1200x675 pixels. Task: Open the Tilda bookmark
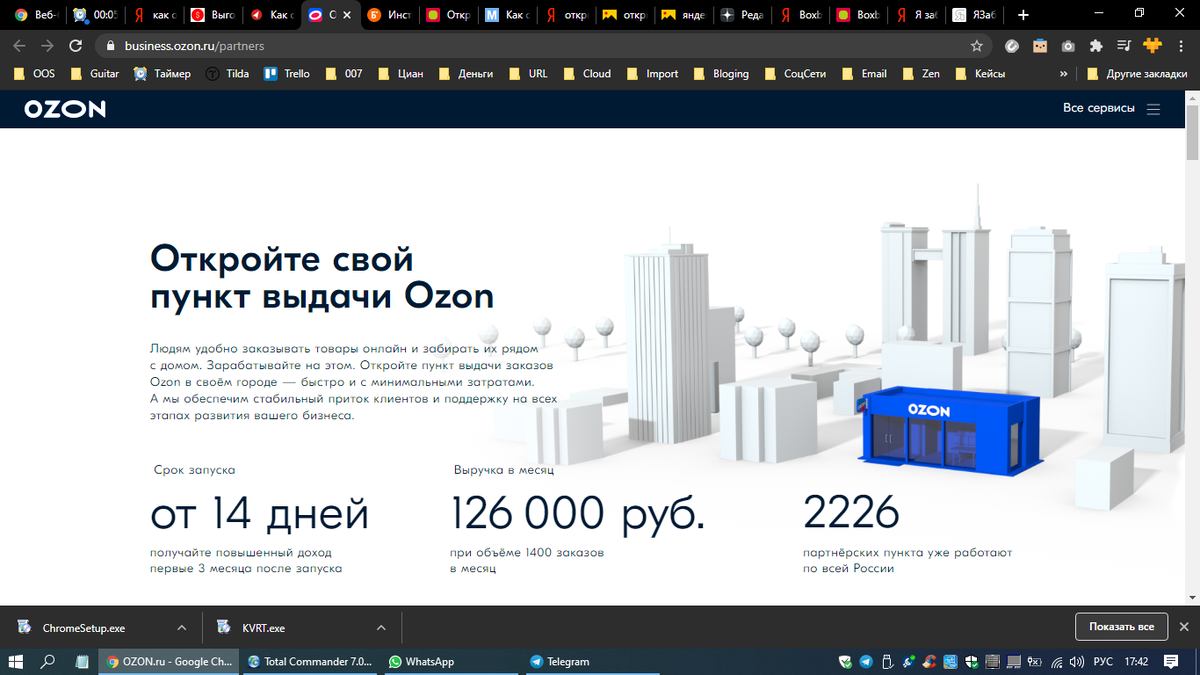(227, 74)
